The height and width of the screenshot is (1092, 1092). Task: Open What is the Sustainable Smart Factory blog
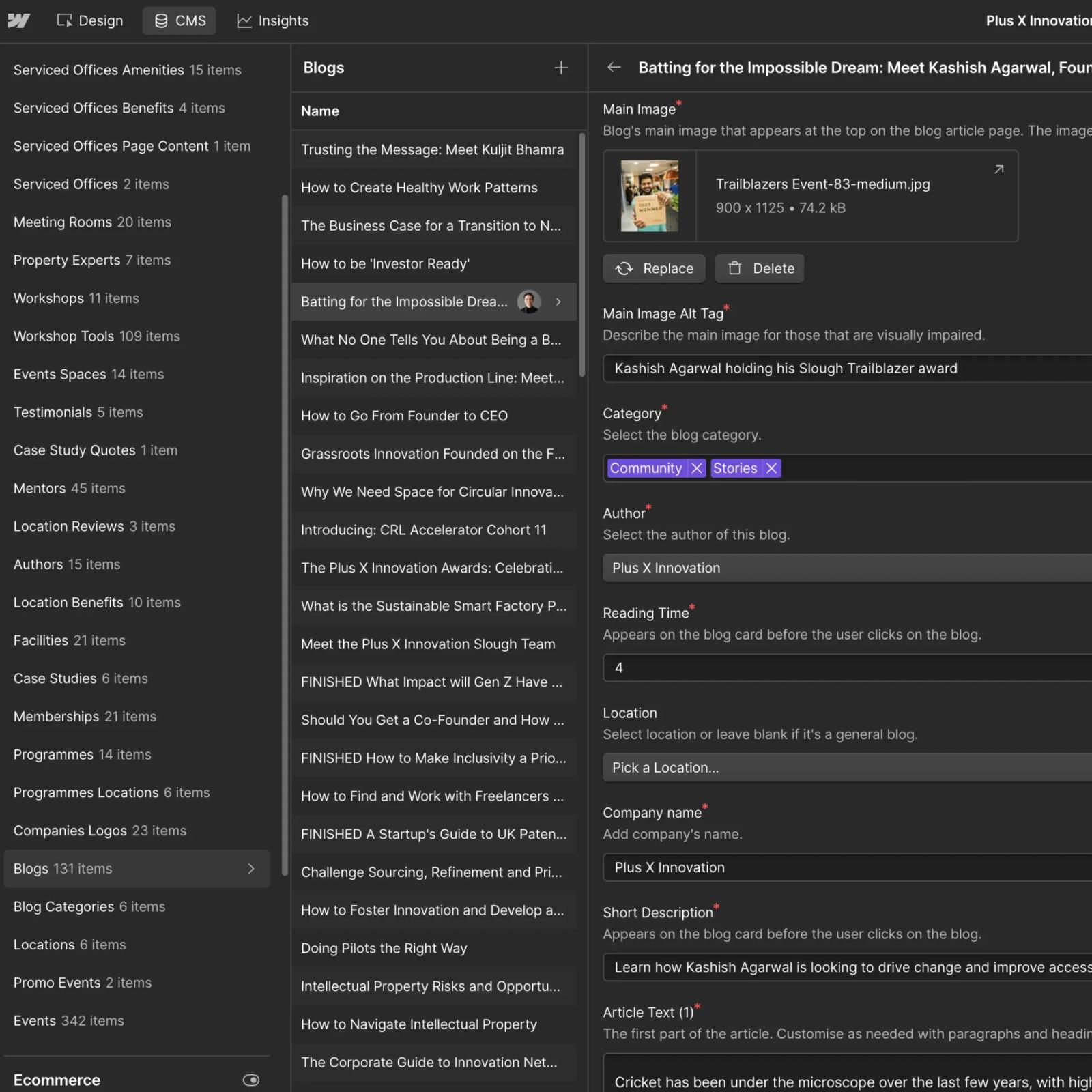coord(434,606)
